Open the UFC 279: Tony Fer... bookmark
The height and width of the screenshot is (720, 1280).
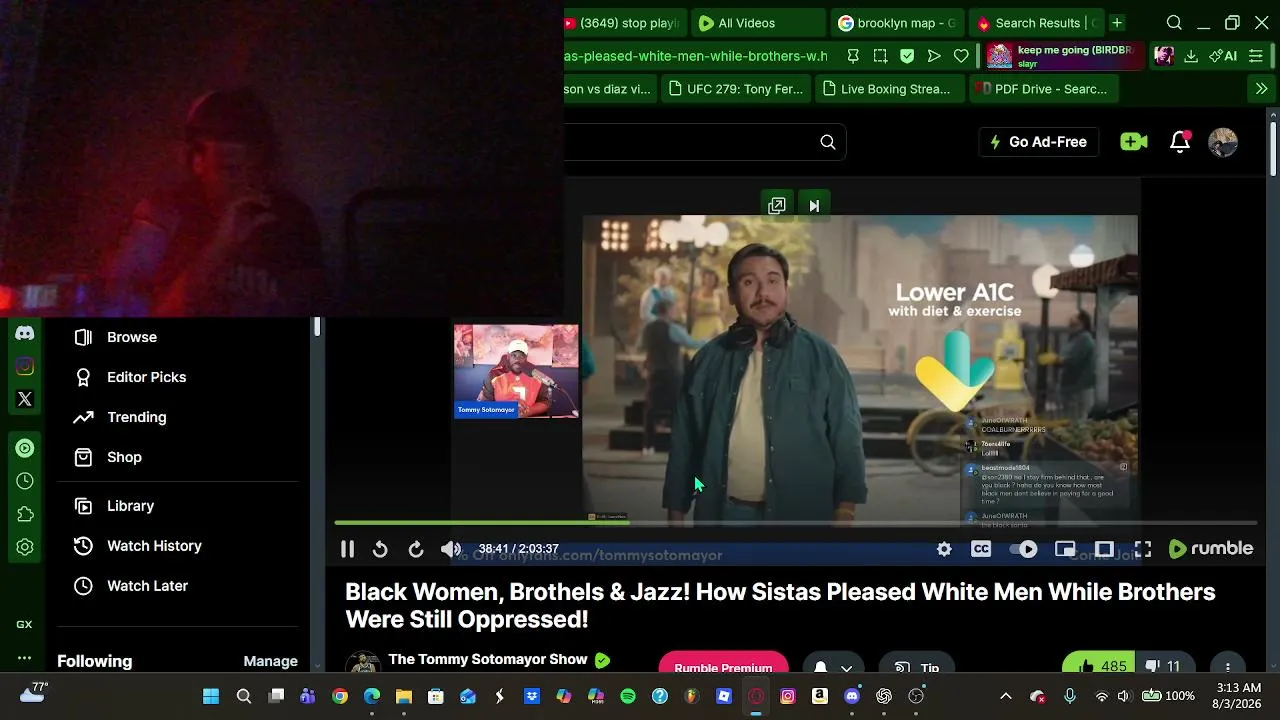[x=735, y=89]
